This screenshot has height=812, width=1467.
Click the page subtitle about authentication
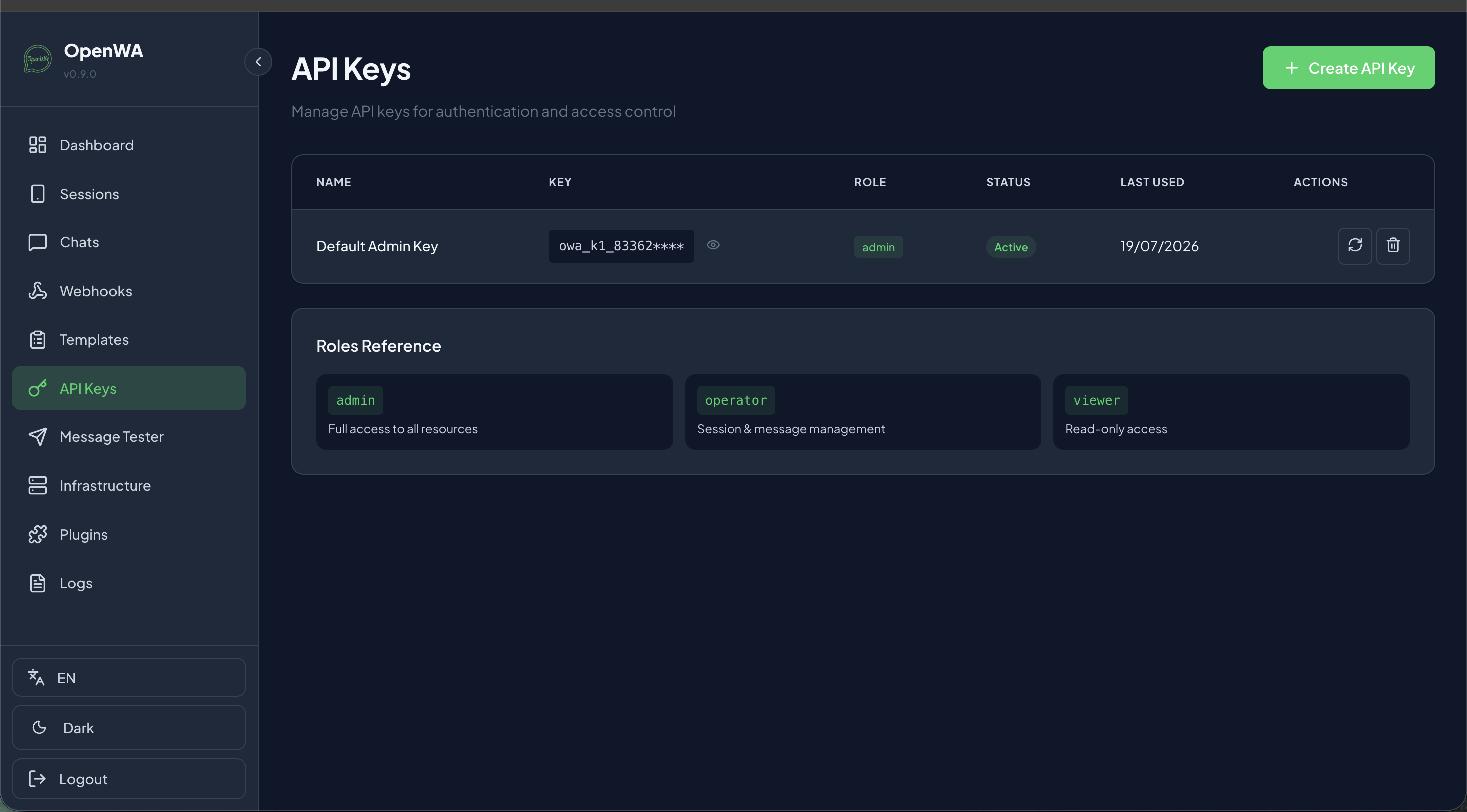click(x=484, y=111)
